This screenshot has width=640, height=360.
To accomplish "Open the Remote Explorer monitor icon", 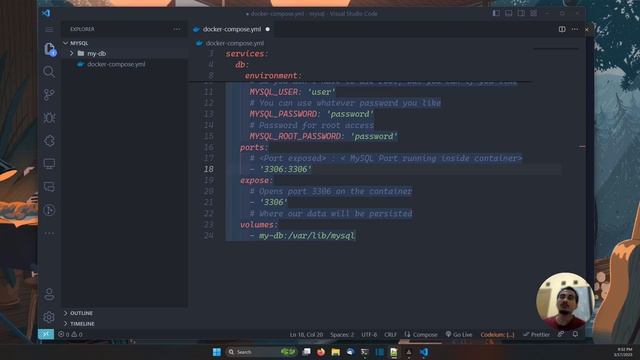I will [49, 164].
